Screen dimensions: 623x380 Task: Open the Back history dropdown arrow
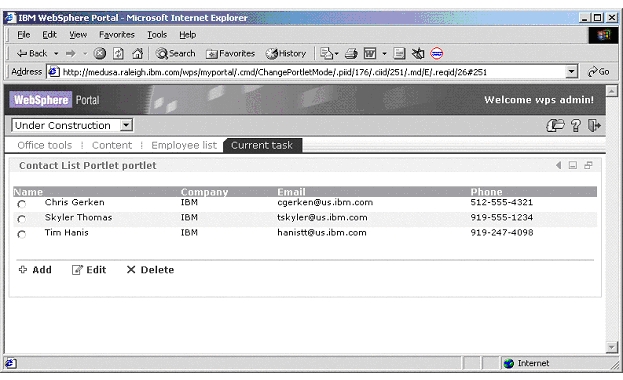[56, 53]
